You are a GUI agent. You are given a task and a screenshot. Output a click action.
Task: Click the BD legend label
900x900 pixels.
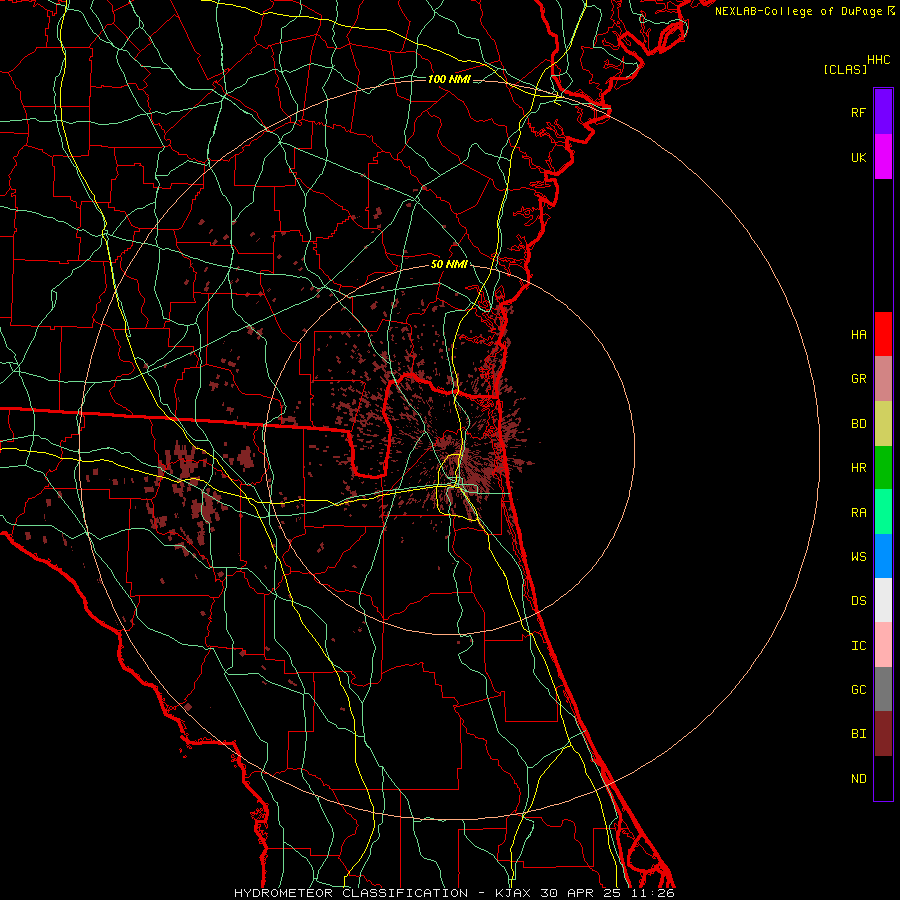point(858,424)
